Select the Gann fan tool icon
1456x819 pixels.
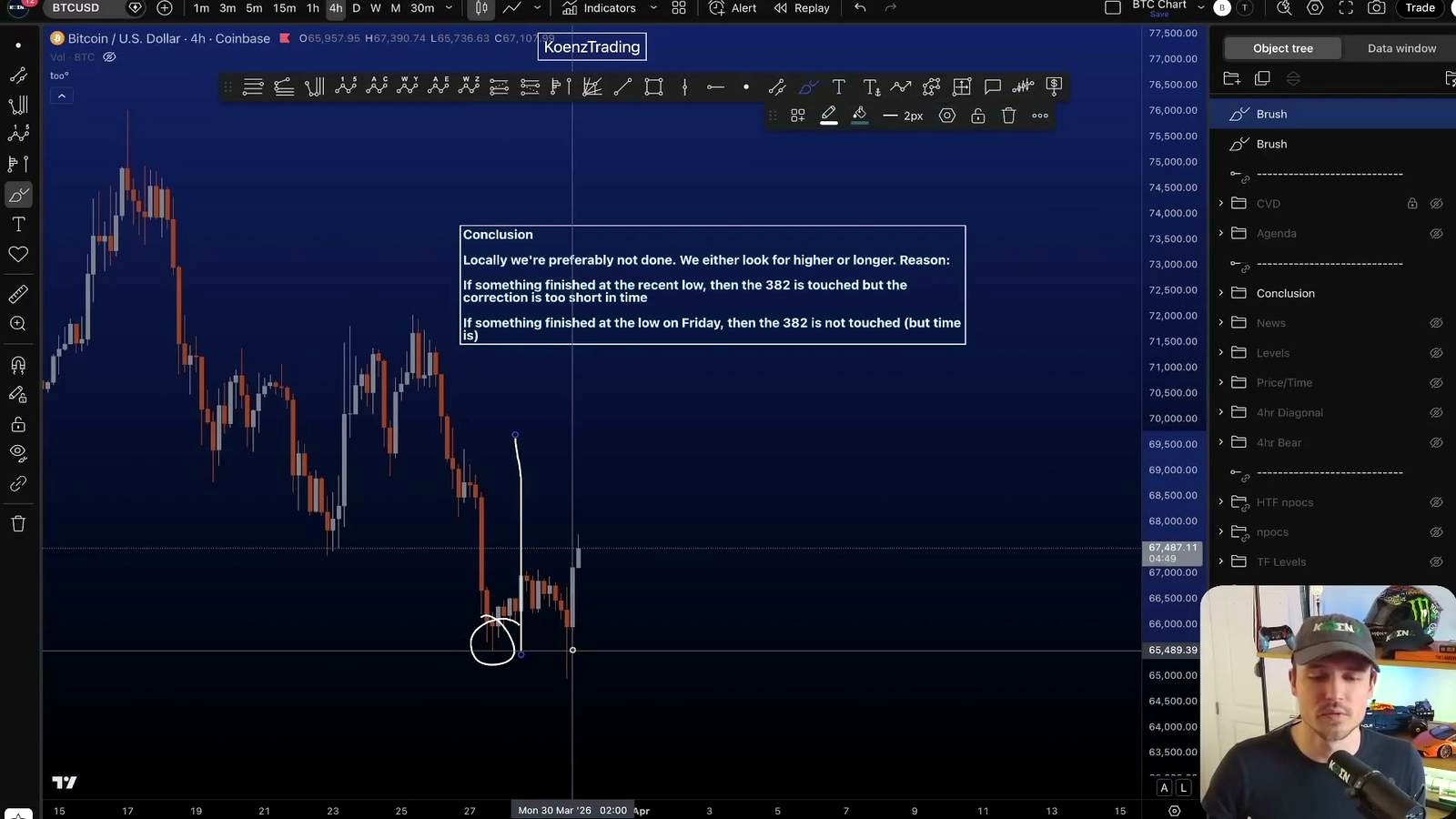(x=591, y=86)
